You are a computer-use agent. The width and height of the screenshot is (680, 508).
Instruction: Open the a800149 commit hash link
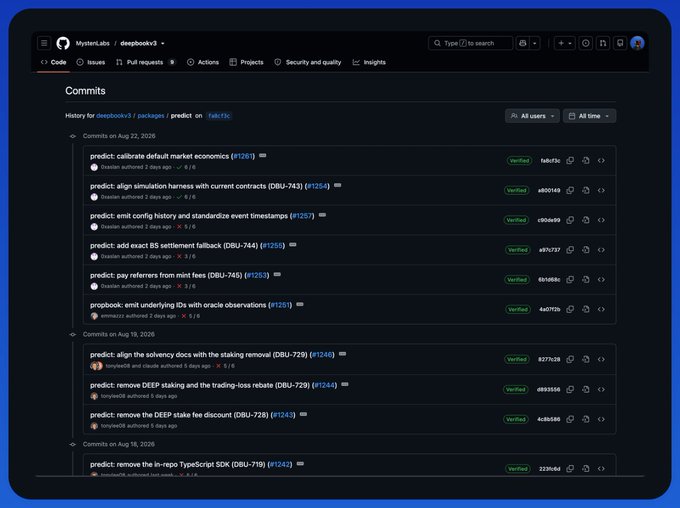coord(549,190)
